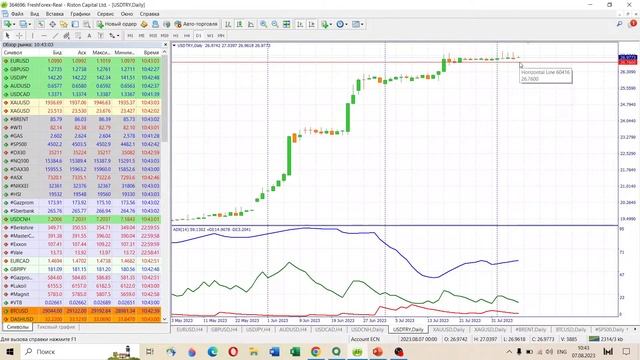The image size is (640, 360).
Task: Click the Новый ордер button
Action: click(117, 24)
